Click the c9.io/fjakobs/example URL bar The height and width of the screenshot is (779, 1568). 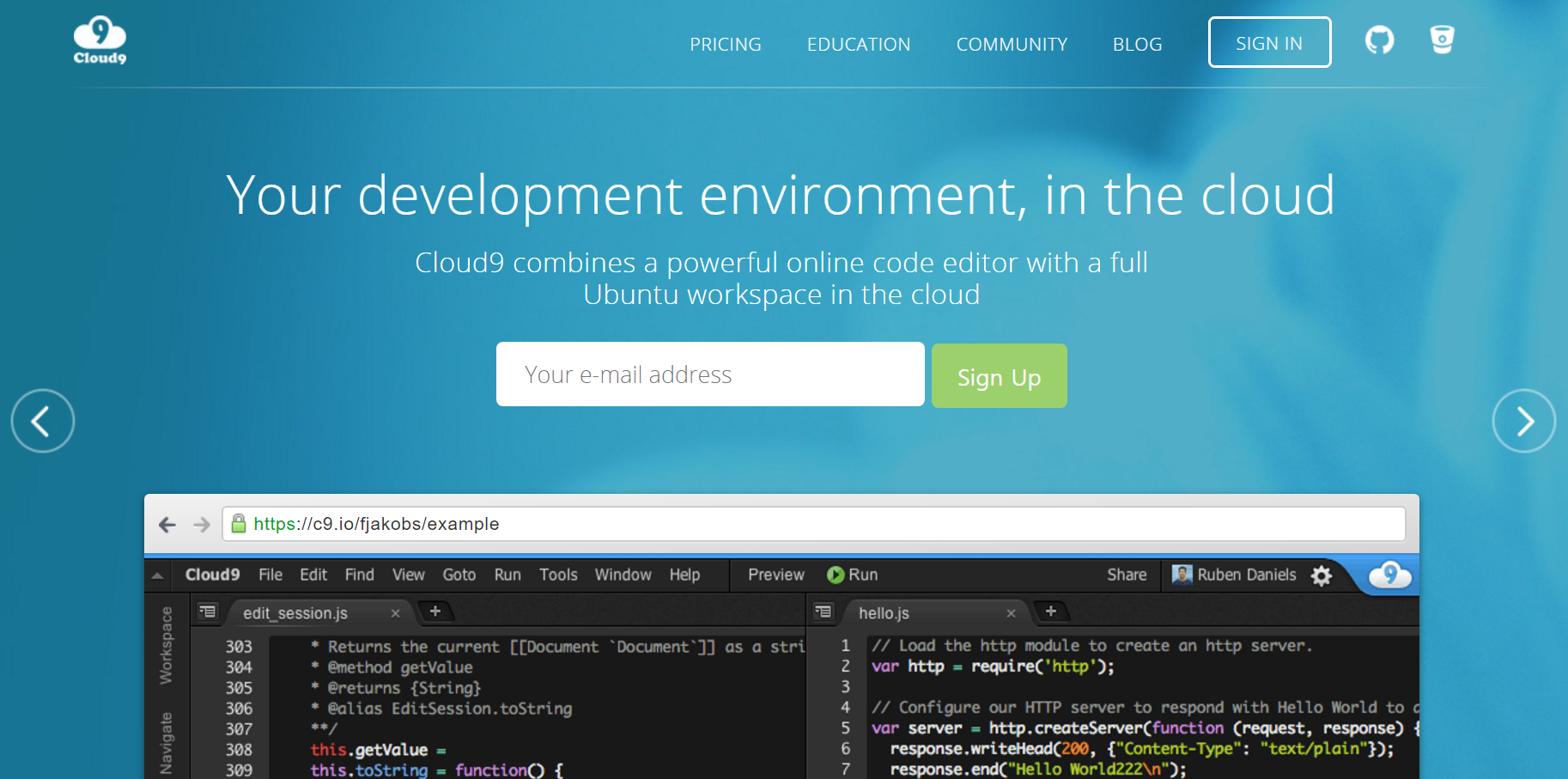814,524
